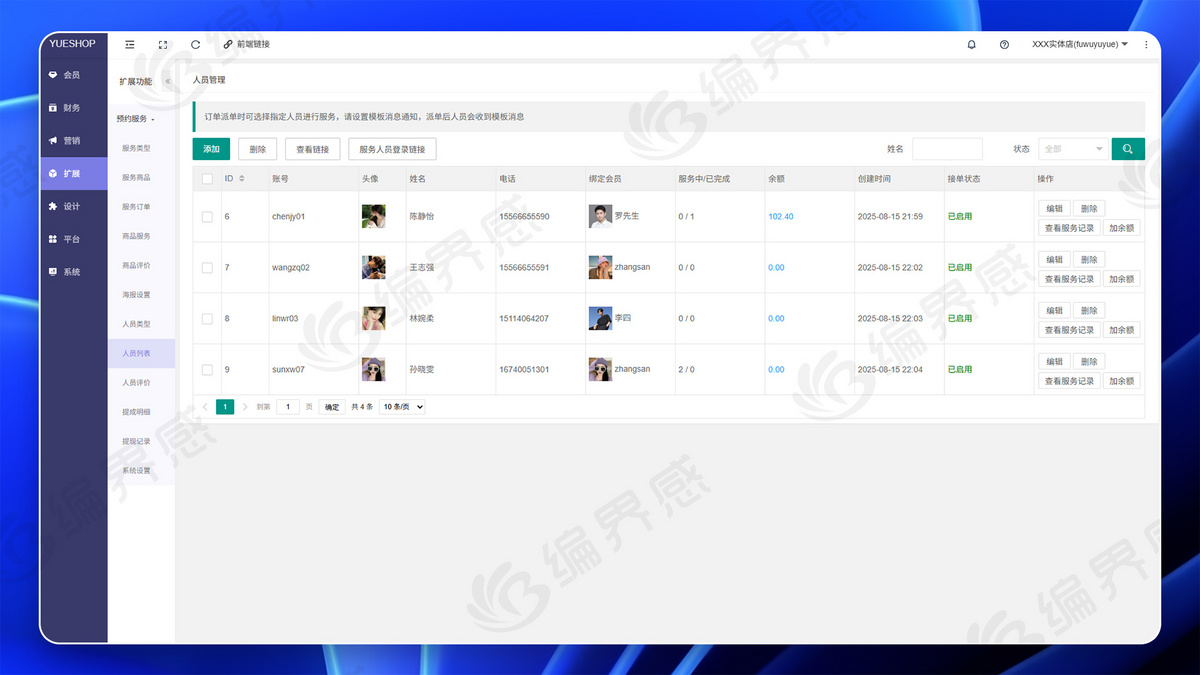Image resolution: width=1200 pixels, height=675 pixels.
Task: Click the 罗先生 bound member avatar
Action: tap(600, 216)
